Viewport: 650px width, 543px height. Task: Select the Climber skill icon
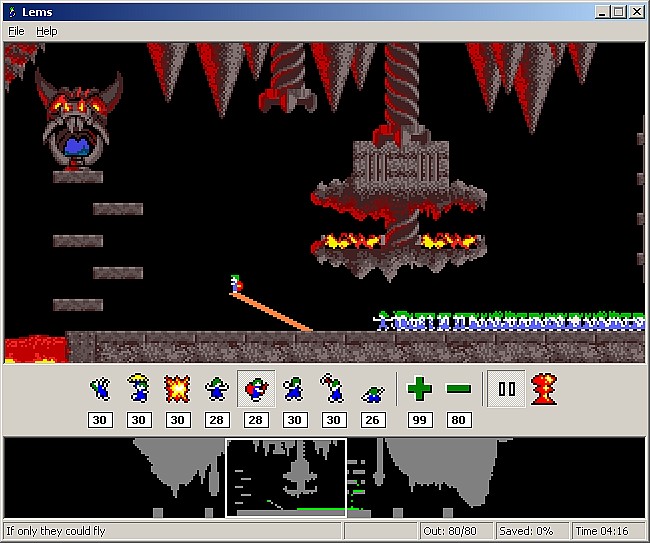tap(100, 388)
